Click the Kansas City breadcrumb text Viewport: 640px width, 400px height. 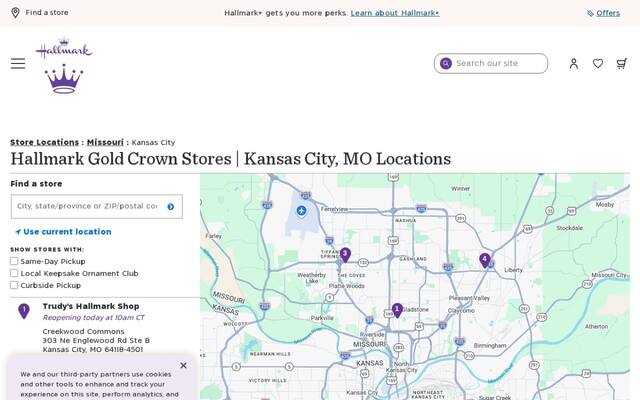pos(153,142)
